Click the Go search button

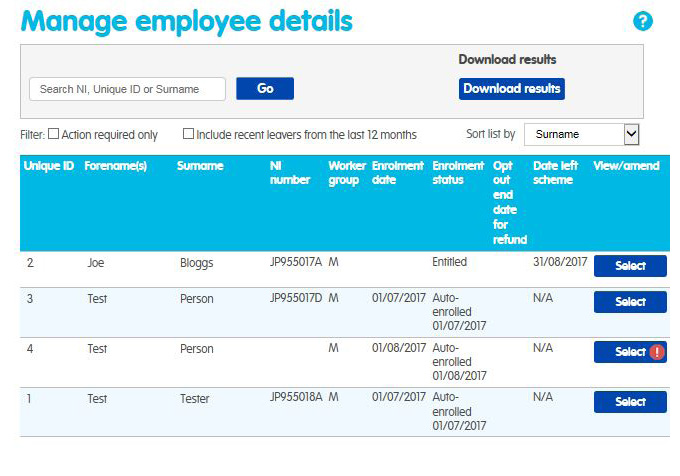click(x=265, y=89)
